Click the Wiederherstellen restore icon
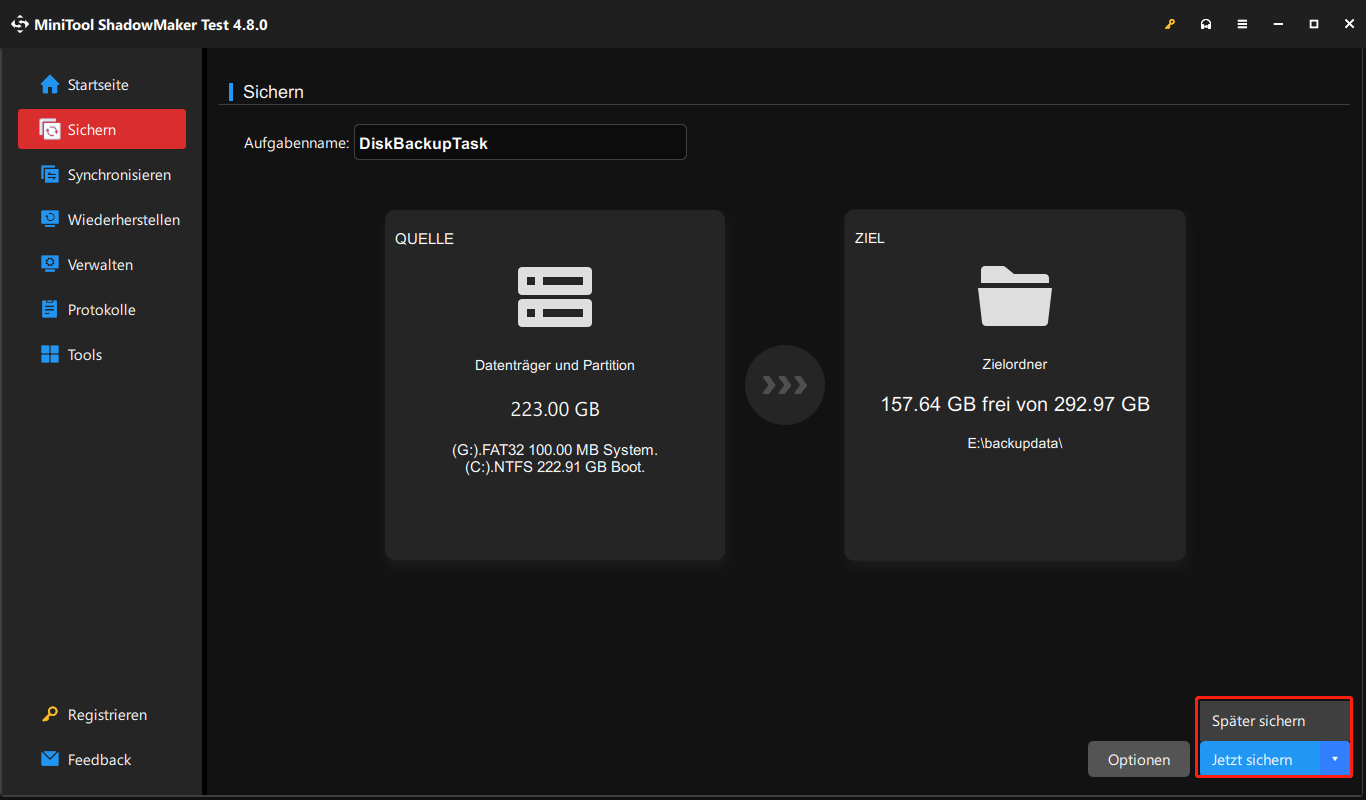Image resolution: width=1366 pixels, height=800 pixels. click(x=50, y=220)
